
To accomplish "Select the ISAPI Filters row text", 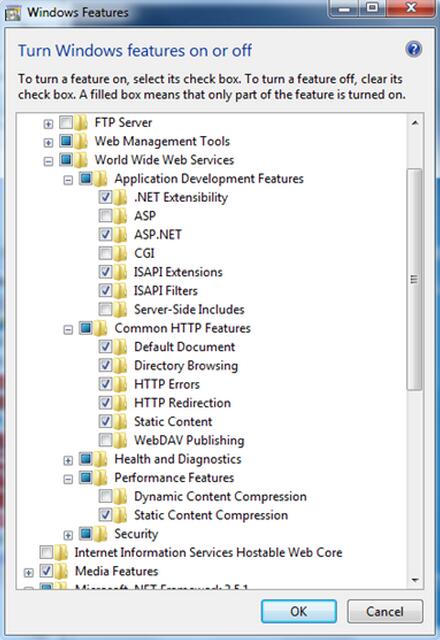I will click(x=166, y=291).
